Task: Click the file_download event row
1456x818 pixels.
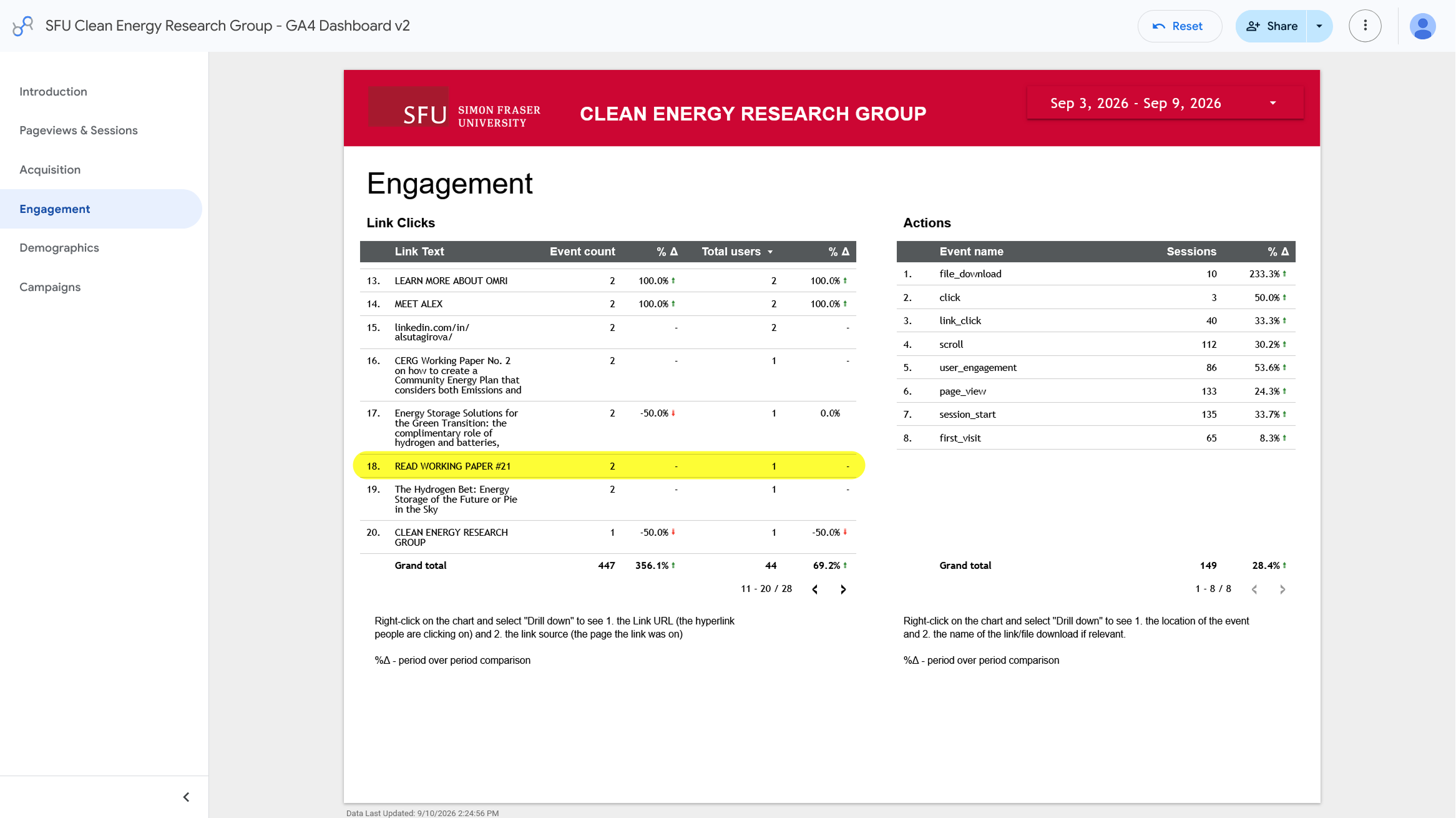Action: click(x=1096, y=274)
